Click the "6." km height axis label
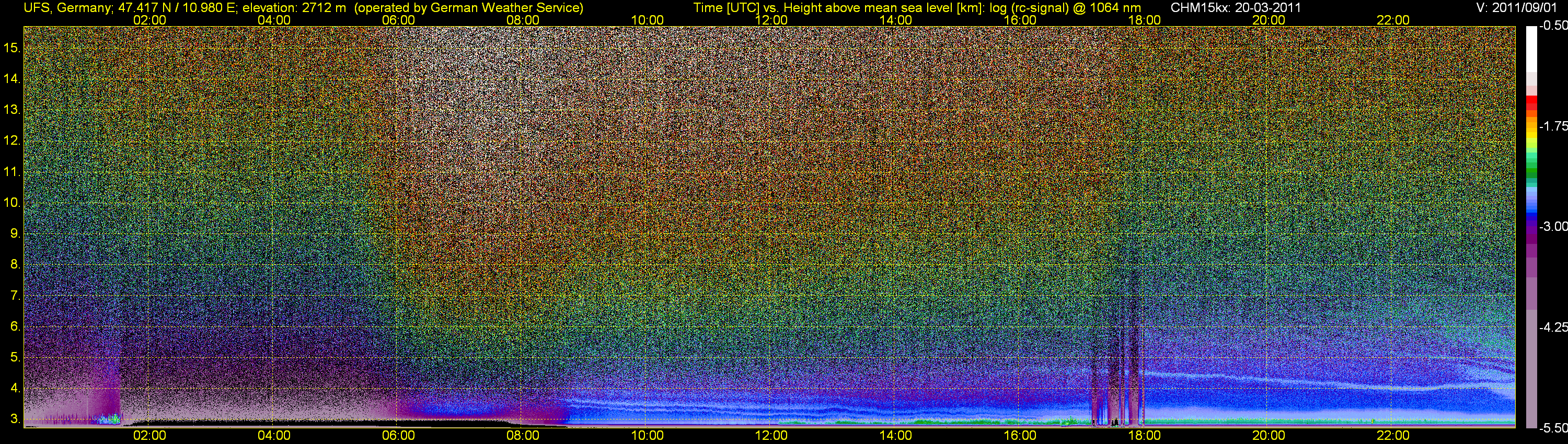Viewport: 1568px width, 444px height. click(x=15, y=326)
